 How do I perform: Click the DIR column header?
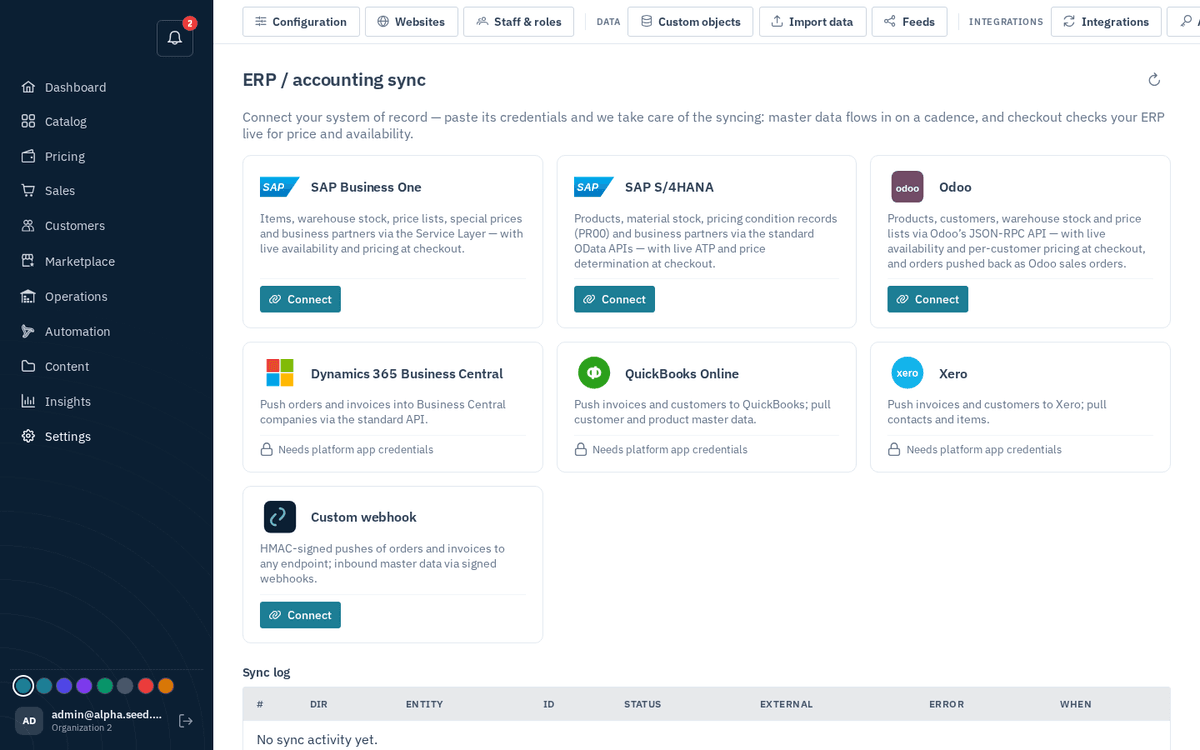(x=319, y=704)
